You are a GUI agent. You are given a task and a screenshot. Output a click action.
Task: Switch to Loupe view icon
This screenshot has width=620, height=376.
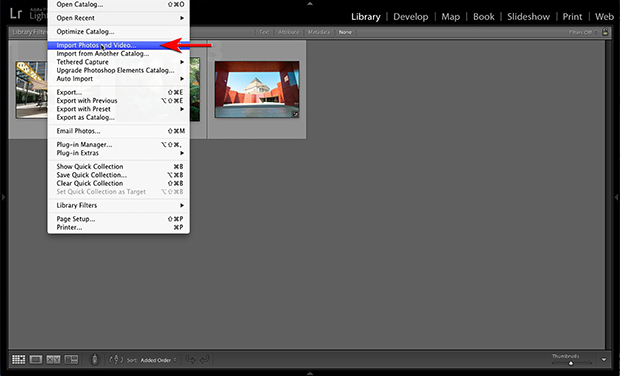click(x=36, y=359)
